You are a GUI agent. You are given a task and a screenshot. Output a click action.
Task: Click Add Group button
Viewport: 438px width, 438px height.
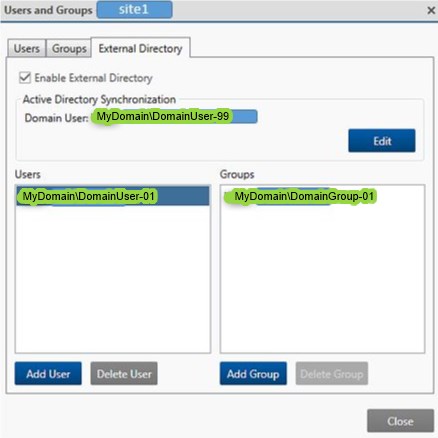[x=253, y=373]
